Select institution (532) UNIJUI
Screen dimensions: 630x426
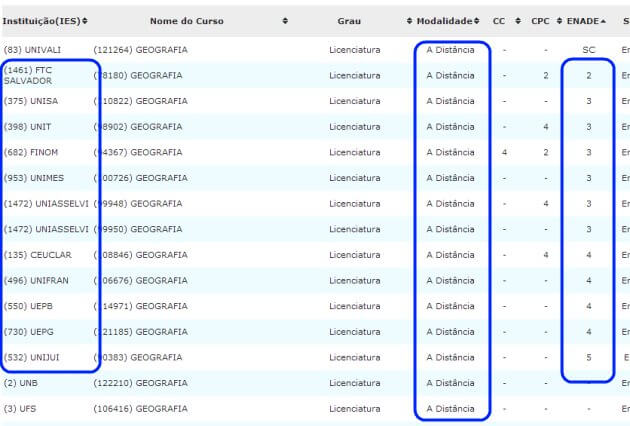click(x=31, y=357)
